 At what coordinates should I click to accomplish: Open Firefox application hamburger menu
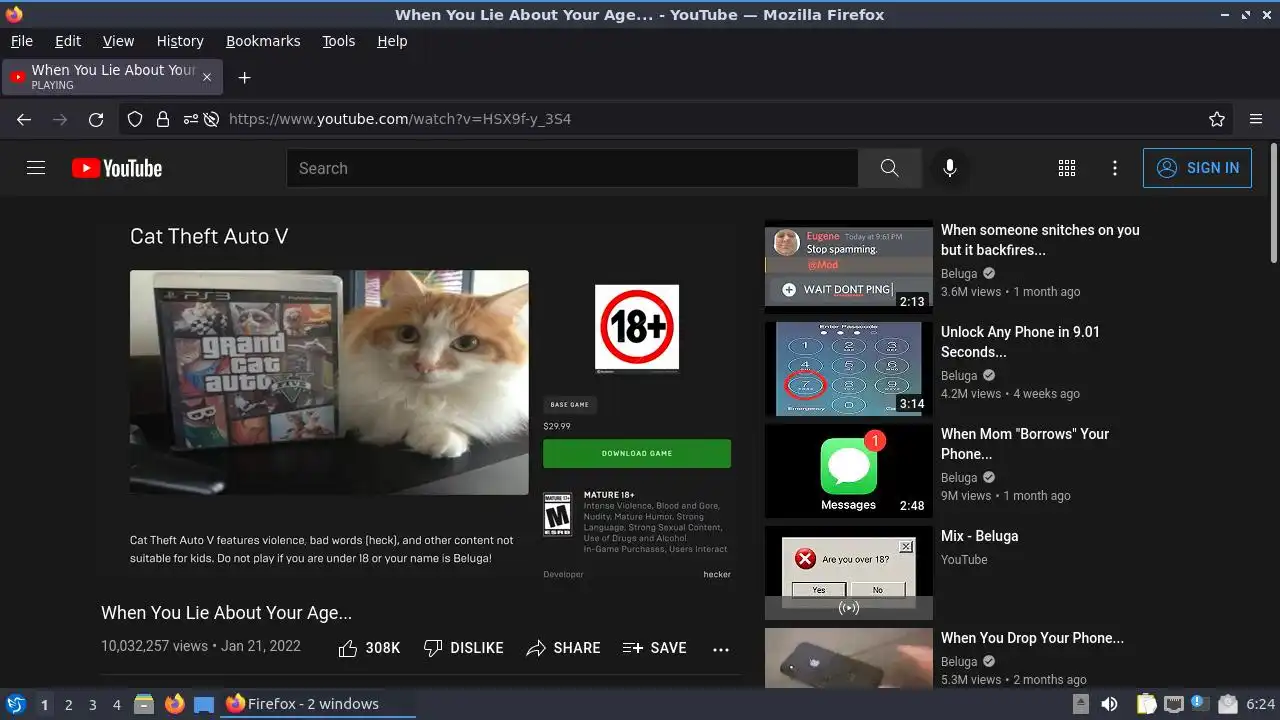pos(1256,119)
